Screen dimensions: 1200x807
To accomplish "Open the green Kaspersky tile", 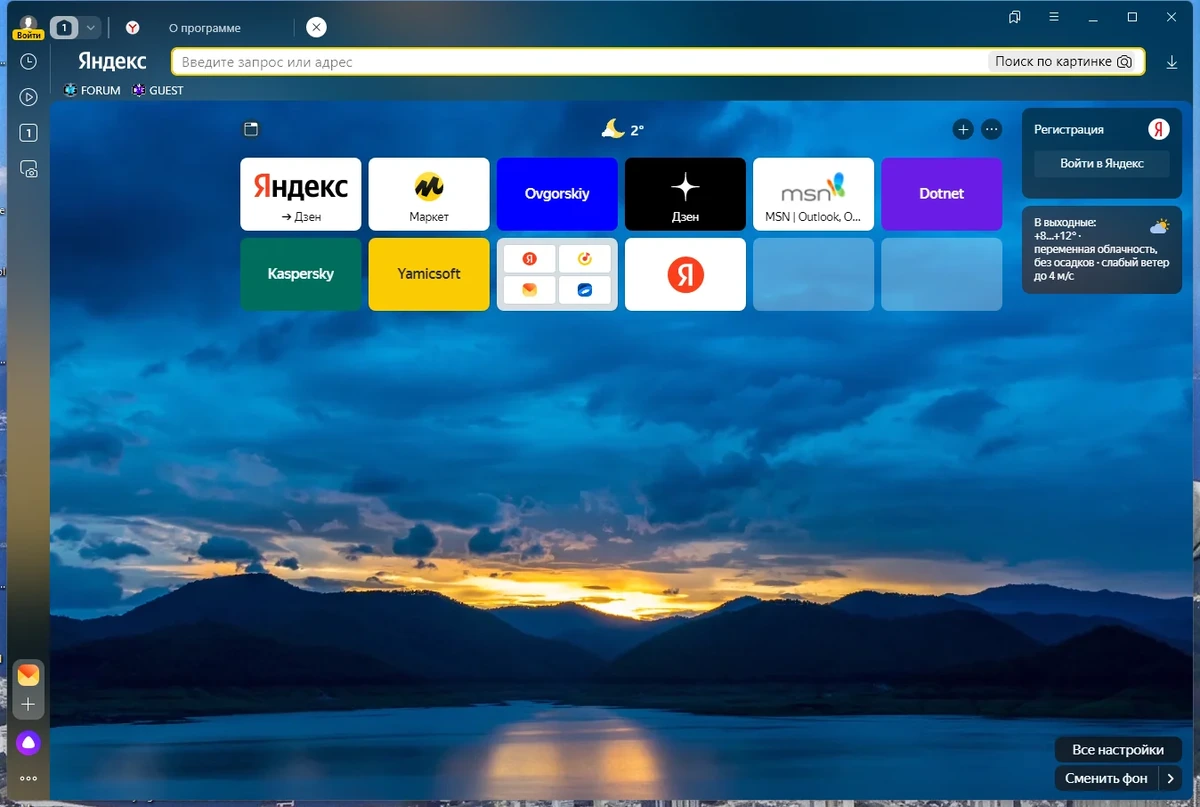I will click(x=301, y=274).
